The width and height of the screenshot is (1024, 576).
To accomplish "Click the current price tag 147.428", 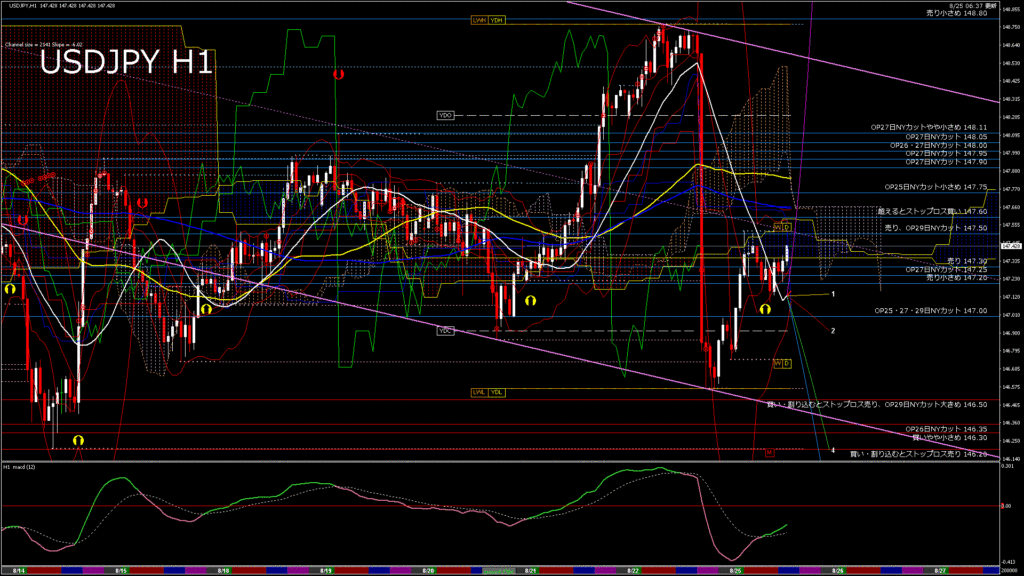I will tap(1008, 245).
